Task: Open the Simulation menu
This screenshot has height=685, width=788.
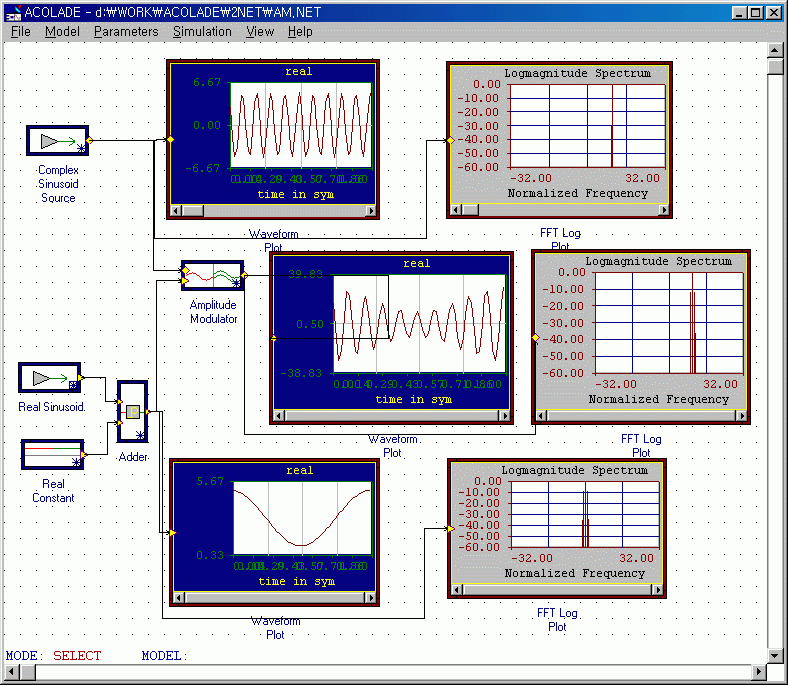Action: (x=202, y=32)
